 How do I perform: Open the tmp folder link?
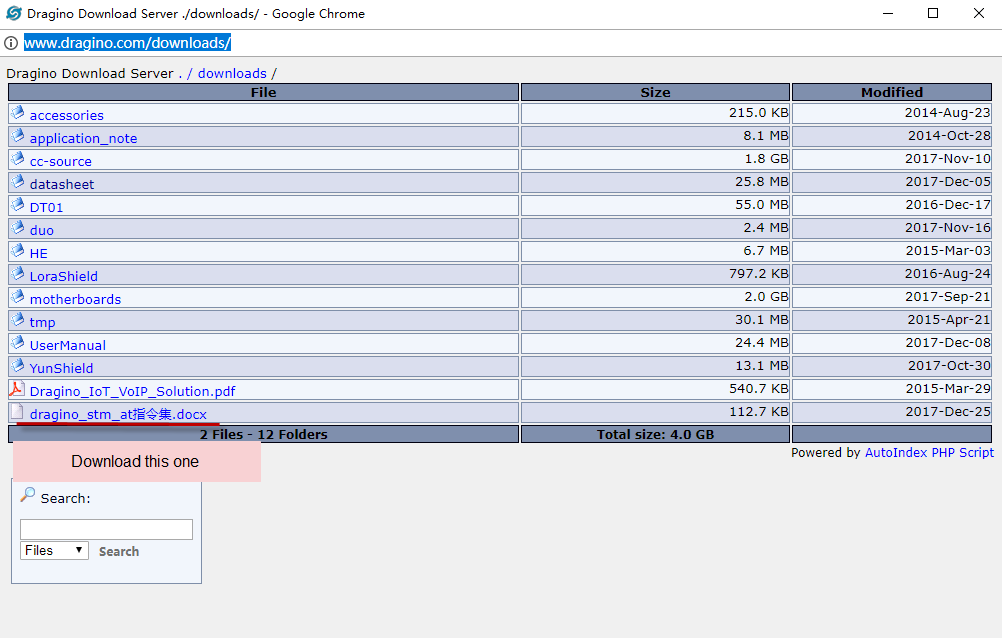point(42,323)
